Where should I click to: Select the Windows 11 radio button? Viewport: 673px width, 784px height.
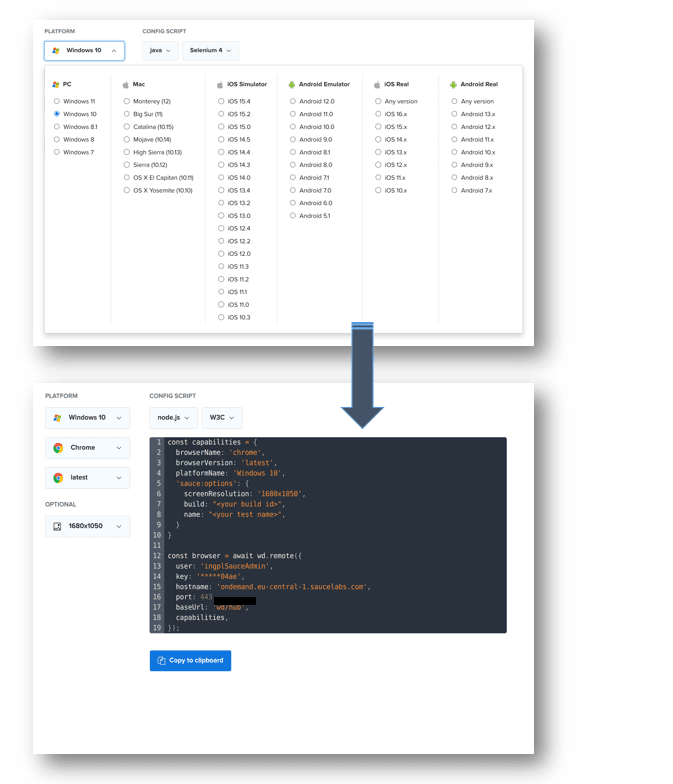[56, 101]
